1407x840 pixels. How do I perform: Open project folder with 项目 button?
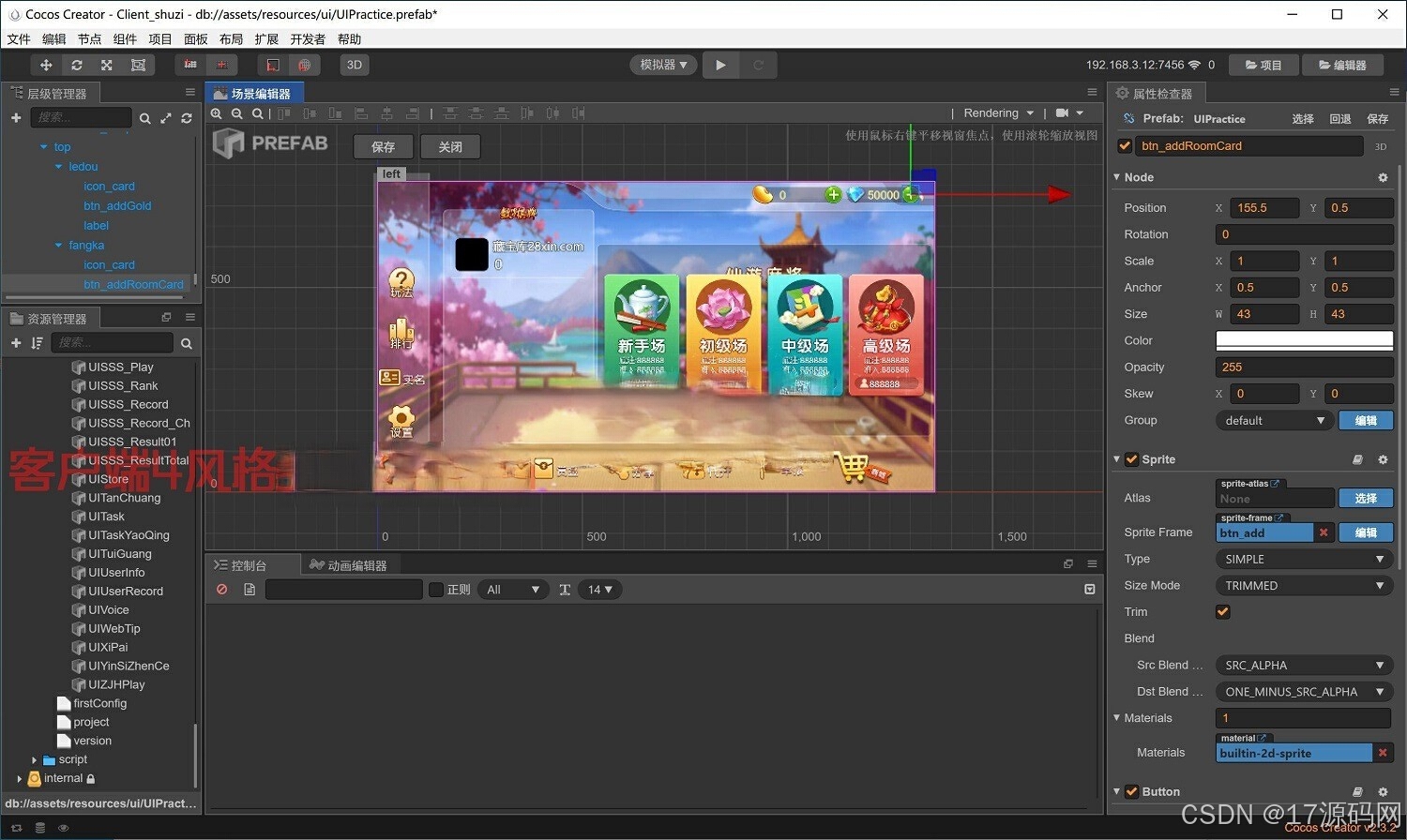[x=1263, y=65]
